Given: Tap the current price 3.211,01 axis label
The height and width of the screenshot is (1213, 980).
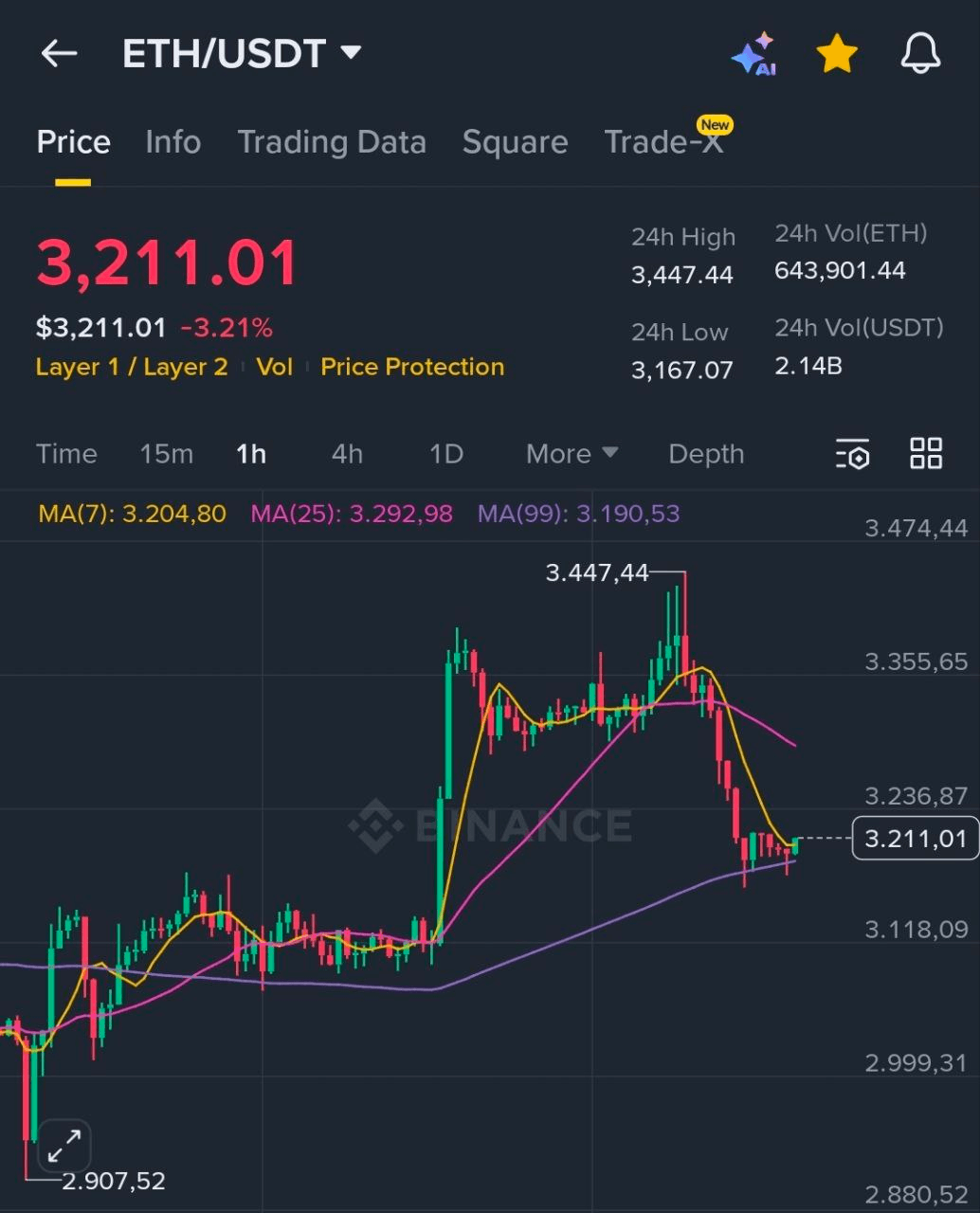Looking at the screenshot, I should tap(915, 839).
